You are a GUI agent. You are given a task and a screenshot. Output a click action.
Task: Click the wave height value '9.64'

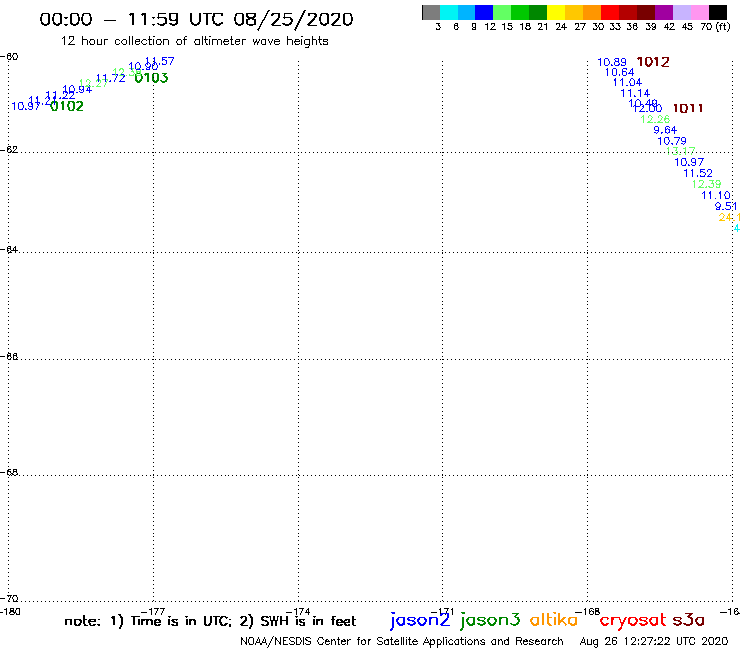pyautogui.click(x=665, y=130)
